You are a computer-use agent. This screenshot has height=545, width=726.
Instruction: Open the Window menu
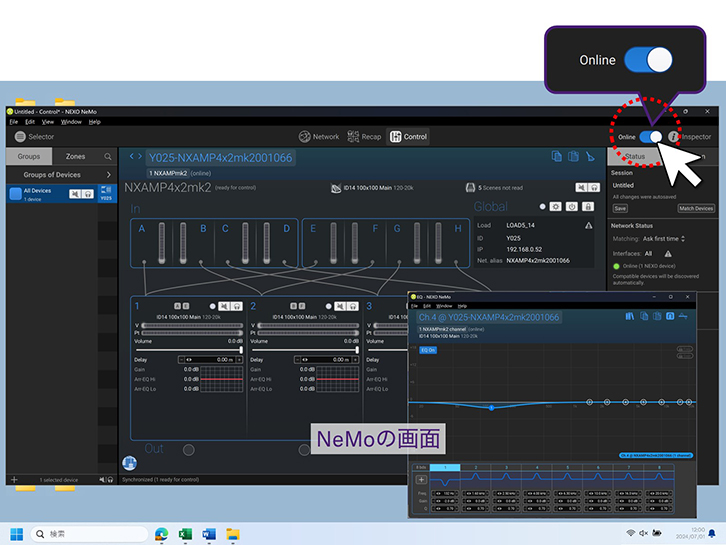pyautogui.click(x=71, y=122)
